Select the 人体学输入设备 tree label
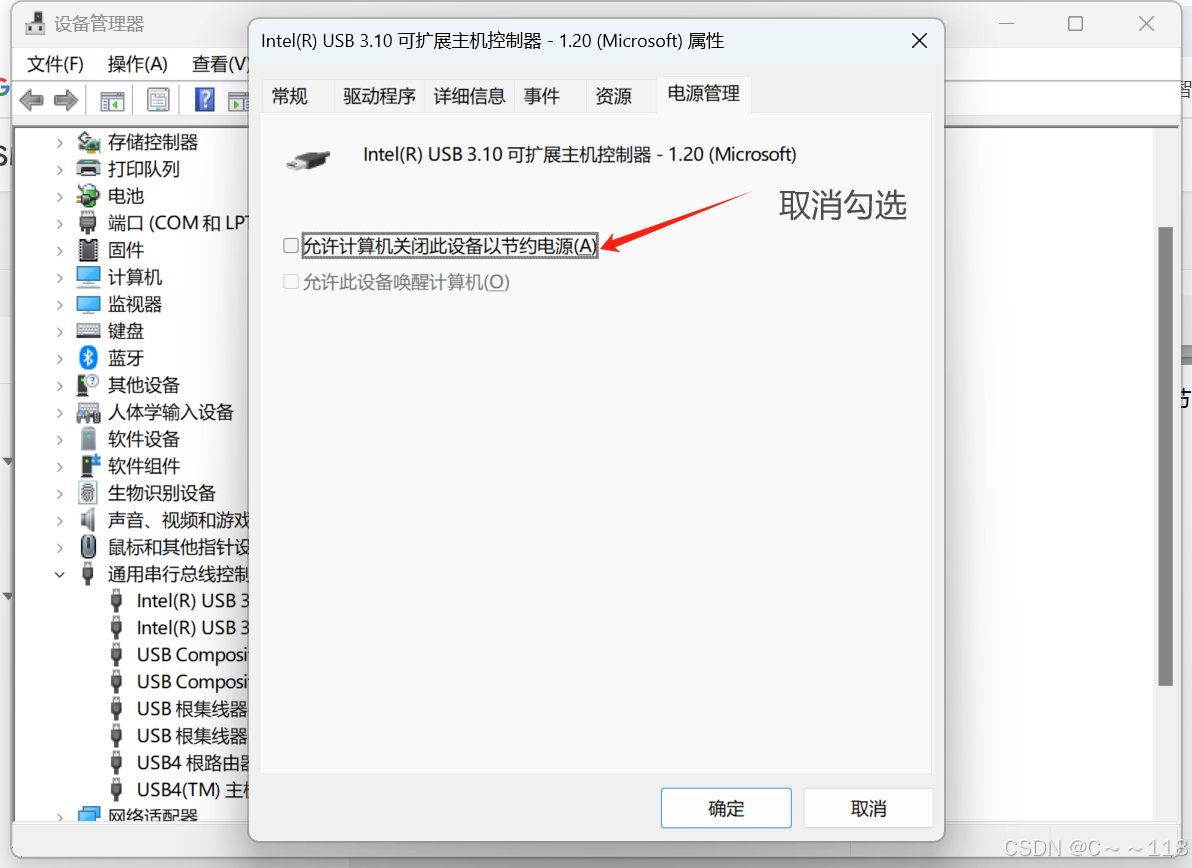 tap(171, 413)
